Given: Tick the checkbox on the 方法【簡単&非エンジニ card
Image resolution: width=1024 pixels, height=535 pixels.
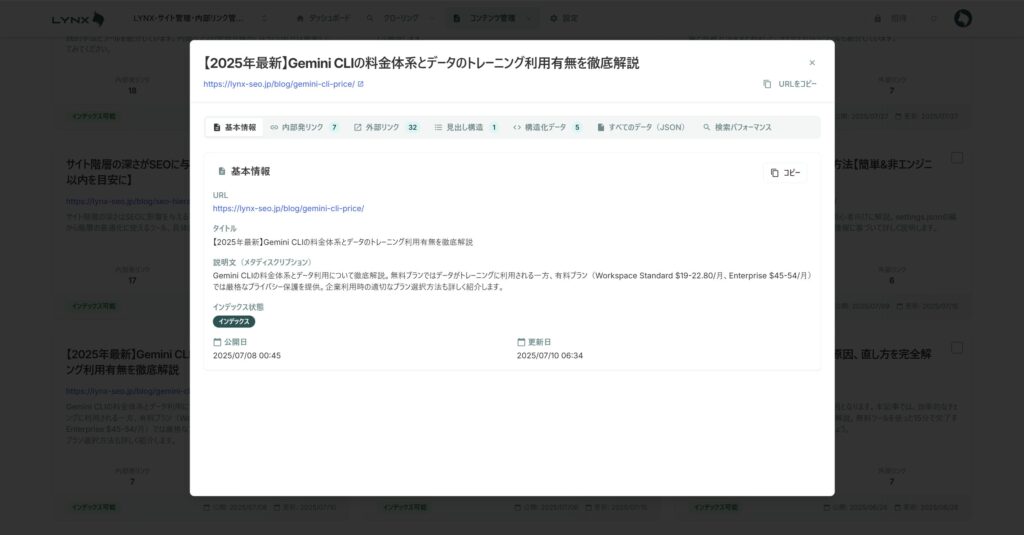Looking at the screenshot, I should click(957, 158).
